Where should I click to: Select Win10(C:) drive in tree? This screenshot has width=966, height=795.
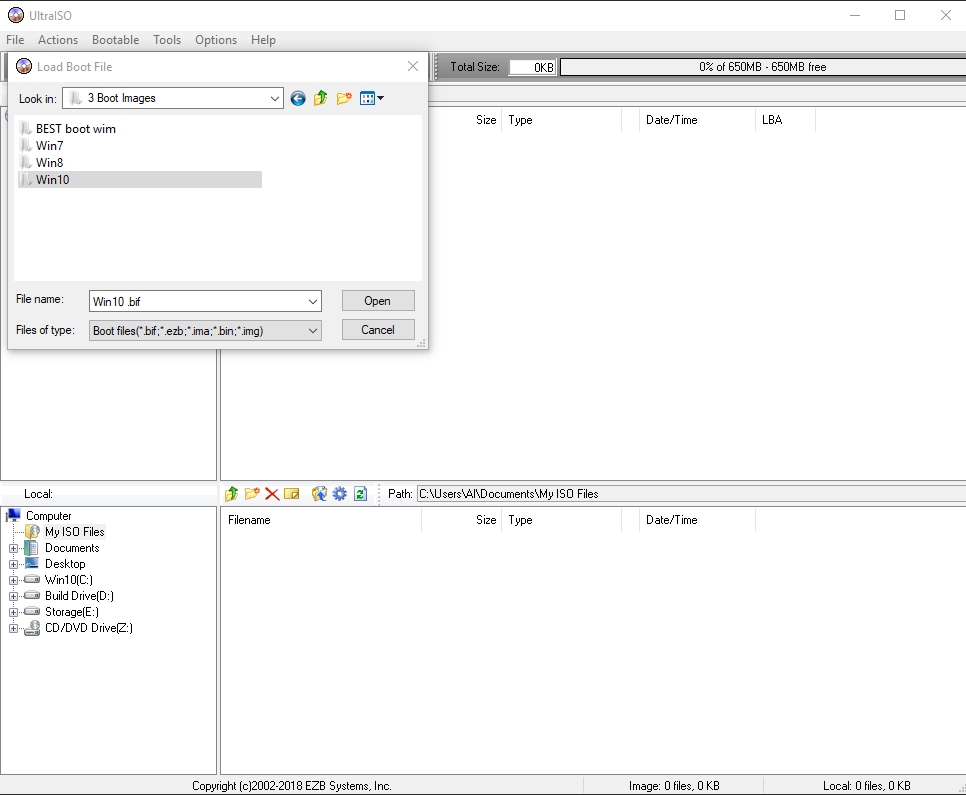tap(69, 580)
